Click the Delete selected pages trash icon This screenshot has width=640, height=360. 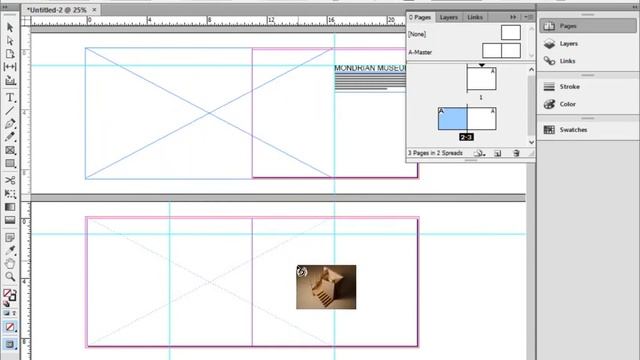(516, 153)
